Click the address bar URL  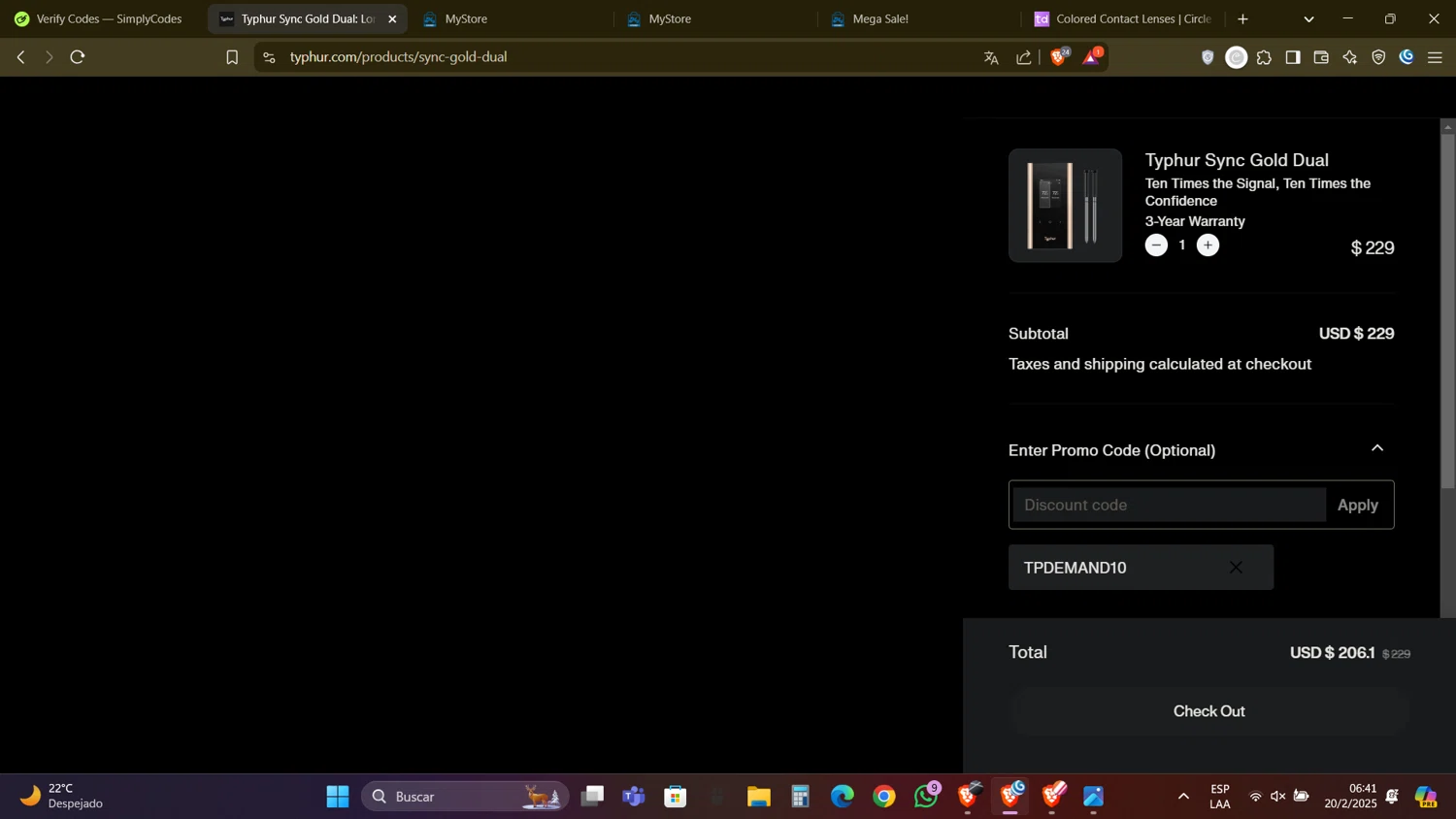398,57
